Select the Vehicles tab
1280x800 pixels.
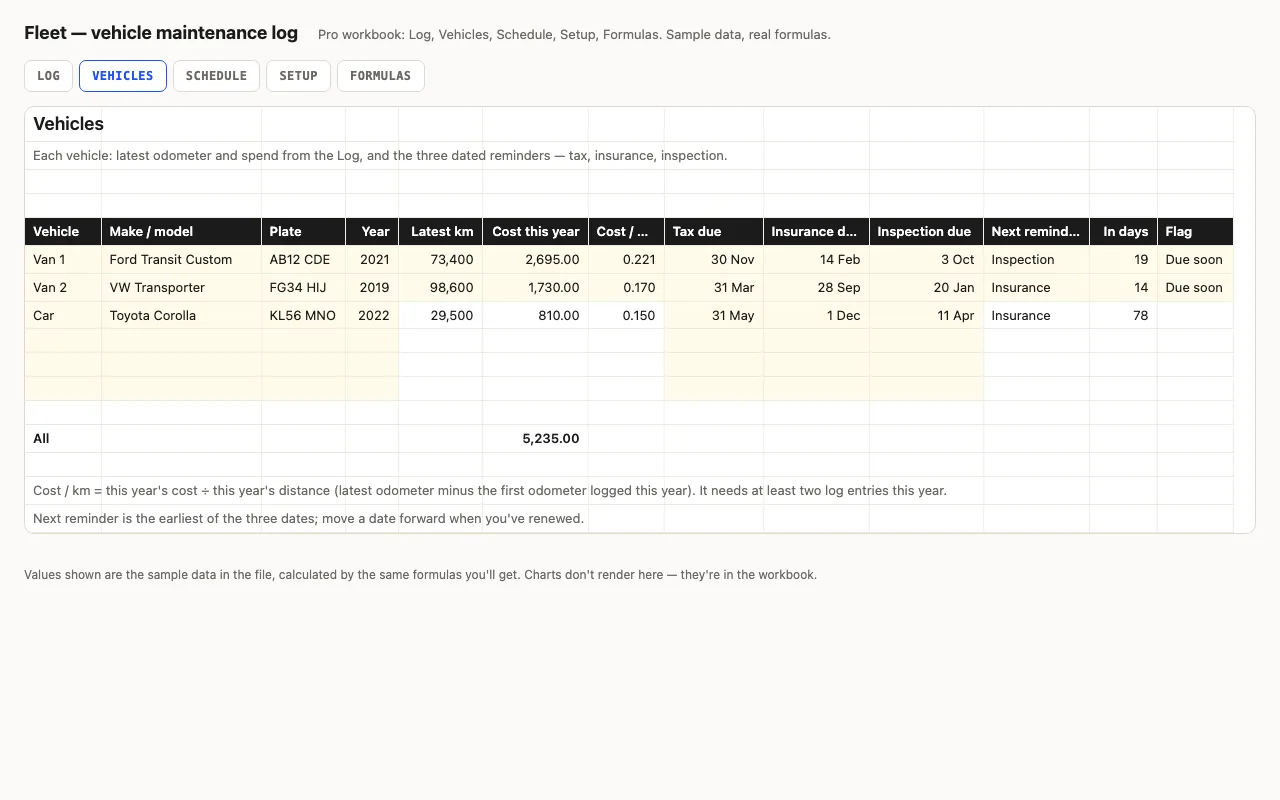pyautogui.click(x=123, y=76)
